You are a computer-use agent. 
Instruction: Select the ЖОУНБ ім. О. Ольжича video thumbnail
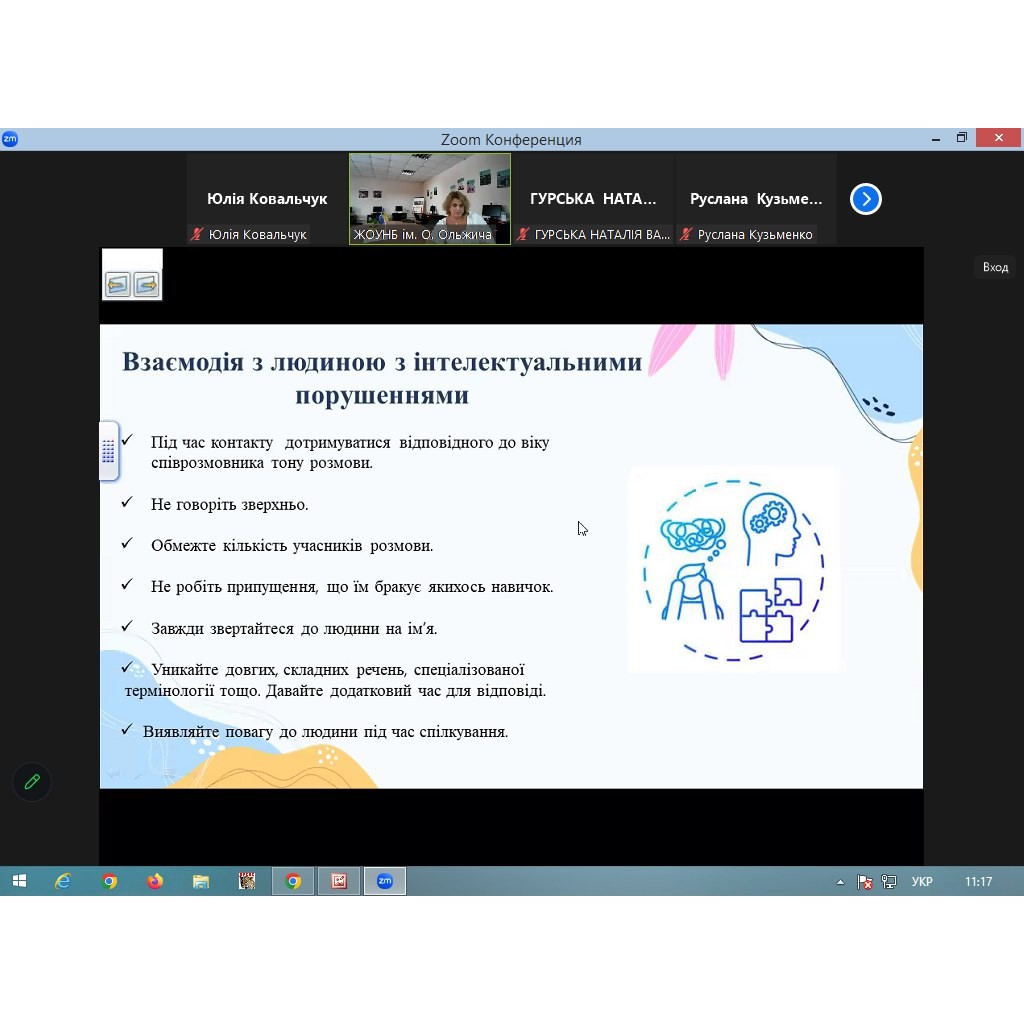[430, 199]
